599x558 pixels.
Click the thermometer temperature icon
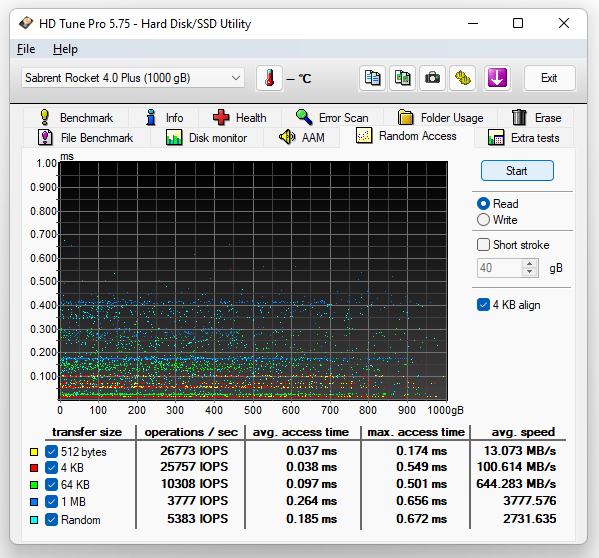[270, 78]
